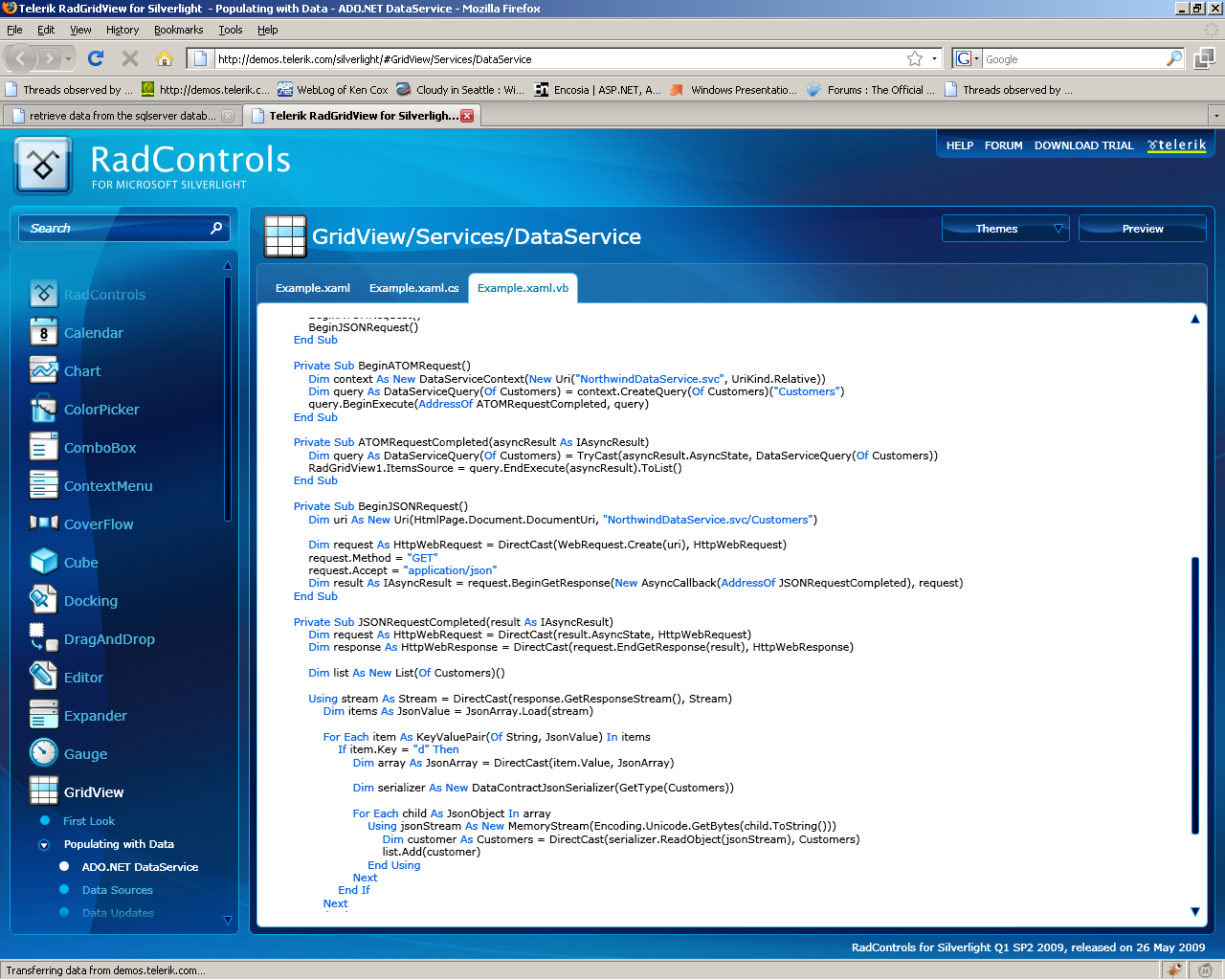This screenshot has height=980, width=1225.
Task: Select the Cube control icon
Action: (43, 562)
